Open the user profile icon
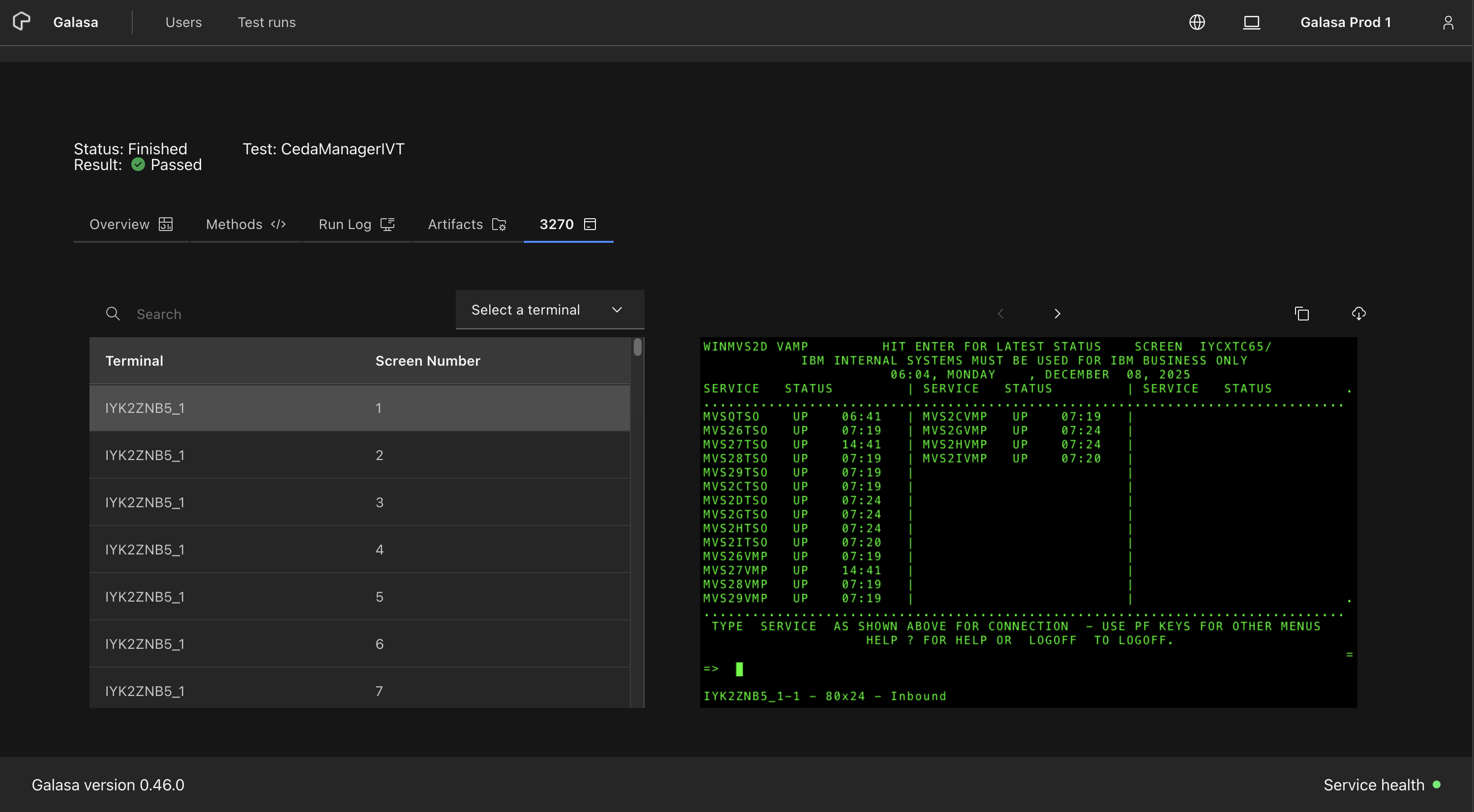Viewport: 1474px width, 812px height. (x=1447, y=22)
